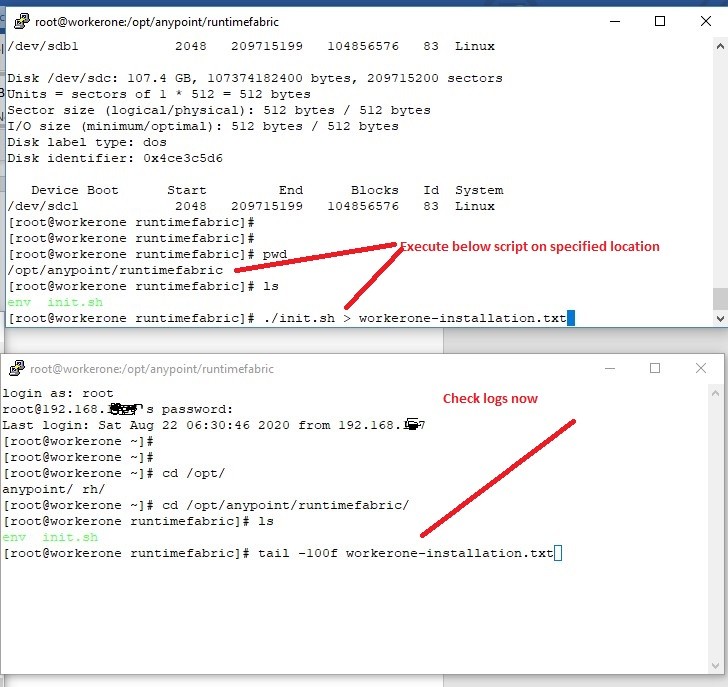
Task: Click 'Units = sectors of 1 * 512' line
Action: [159, 94]
